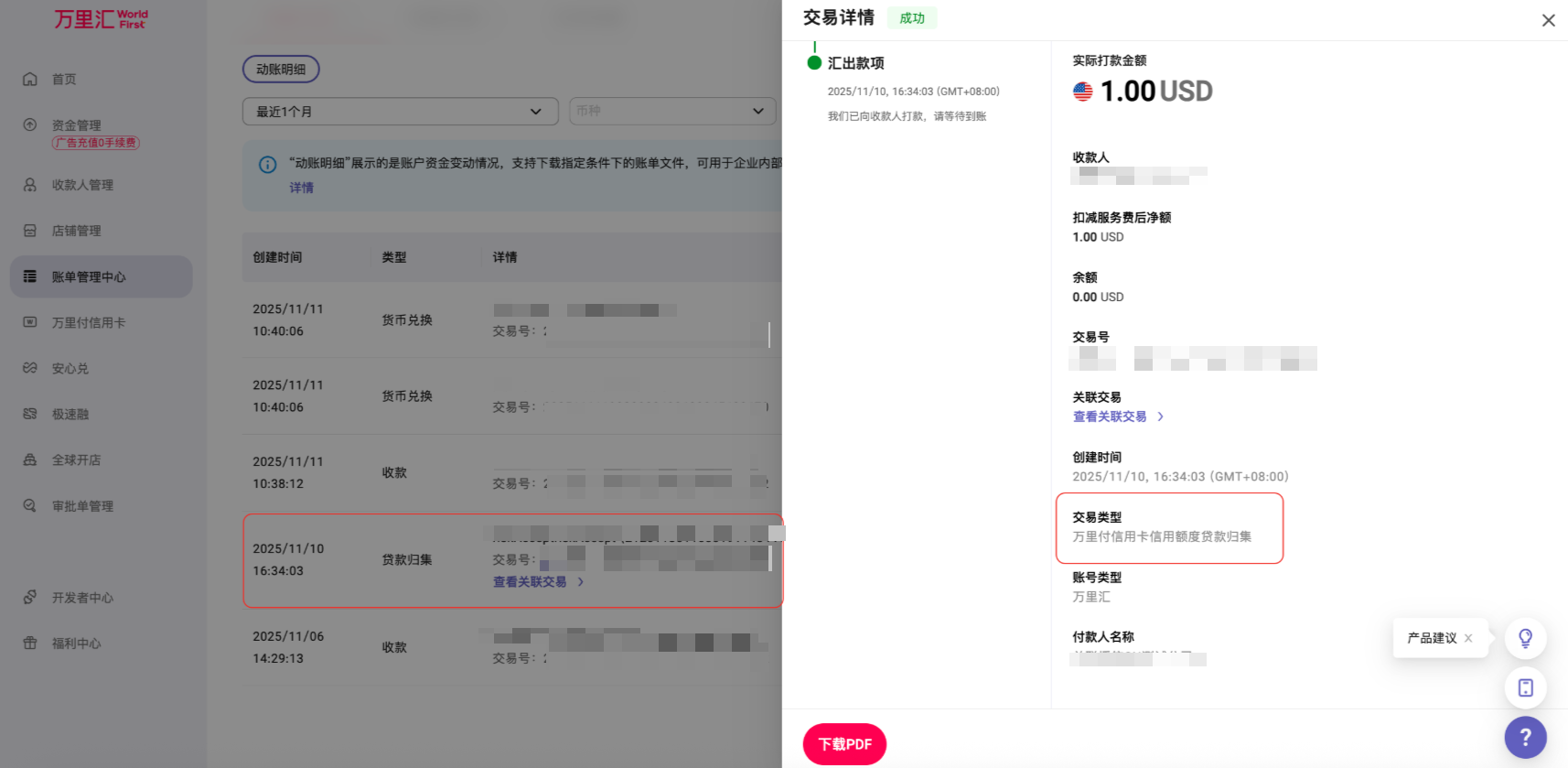Click the 2025/11/10 16:34:03 creation time in table
1568x768 pixels.
click(x=288, y=559)
